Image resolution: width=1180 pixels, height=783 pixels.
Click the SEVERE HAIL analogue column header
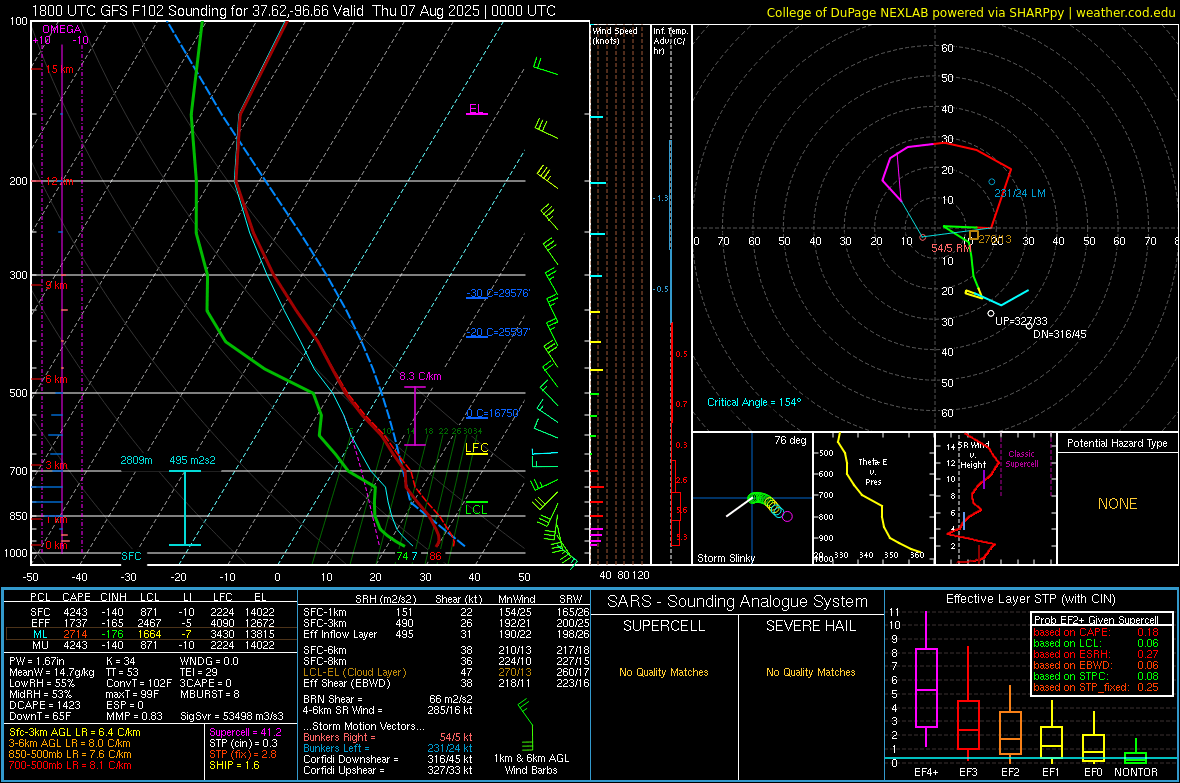click(x=810, y=626)
